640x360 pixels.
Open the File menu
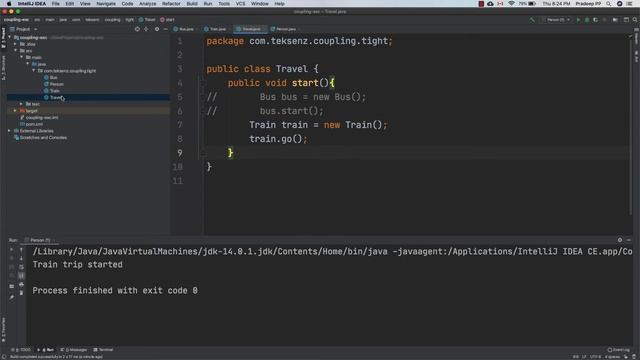pyautogui.click(x=55, y=4)
